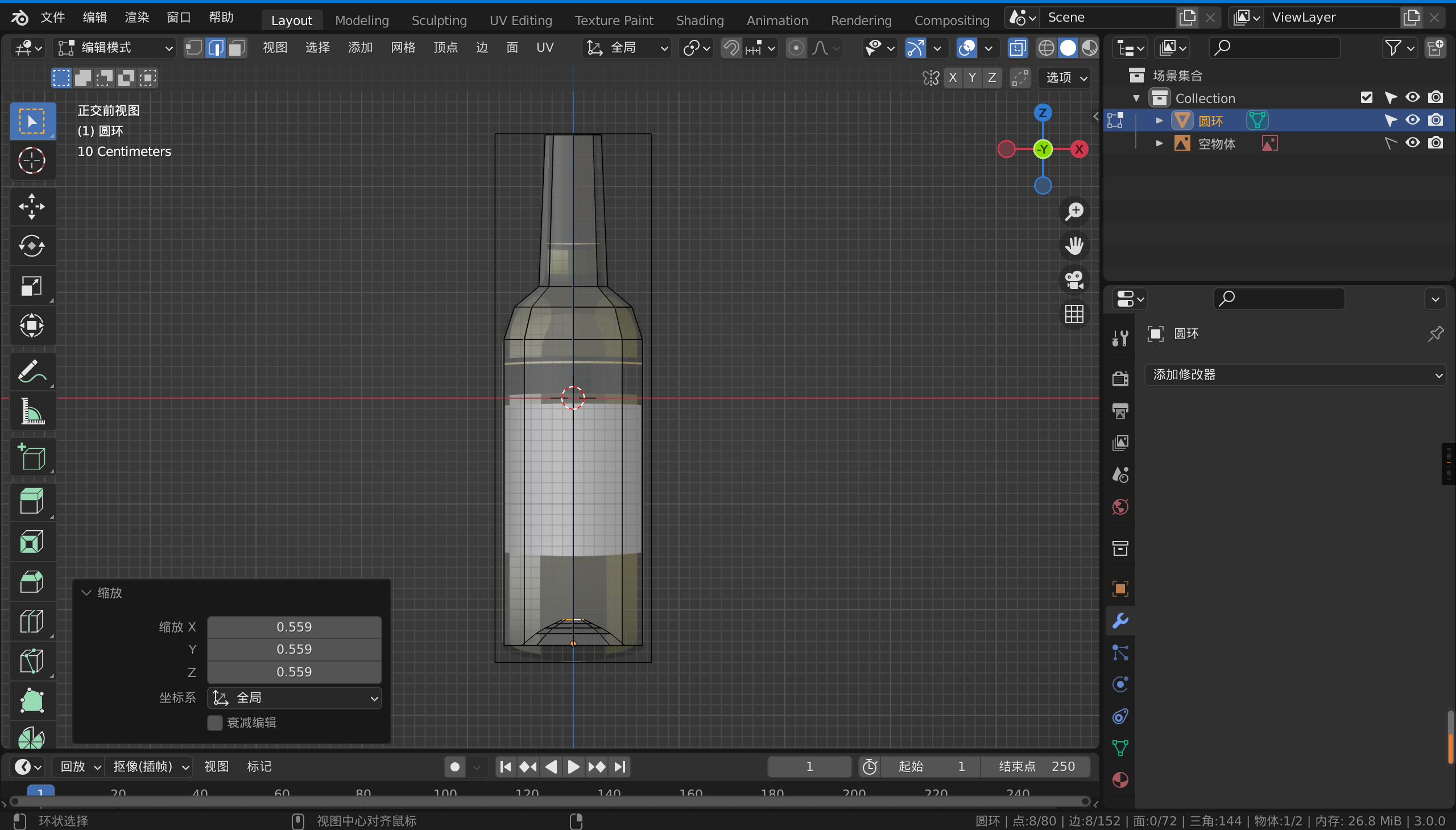Activate the 3D cursor tool
Viewport: 1456px width, 830px height.
click(x=32, y=161)
